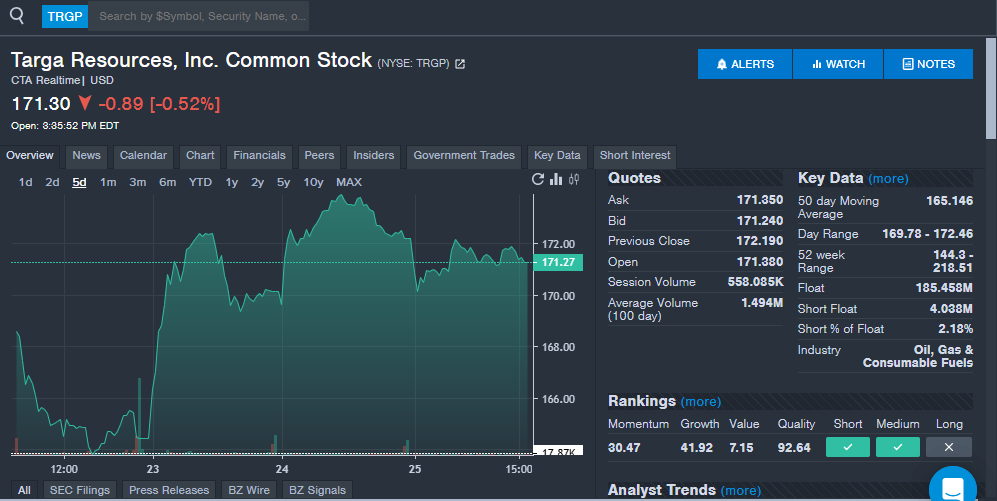Click the search magnifier icon
Image resolution: width=997 pixels, height=501 pixels.
click(x=17, y=16)
